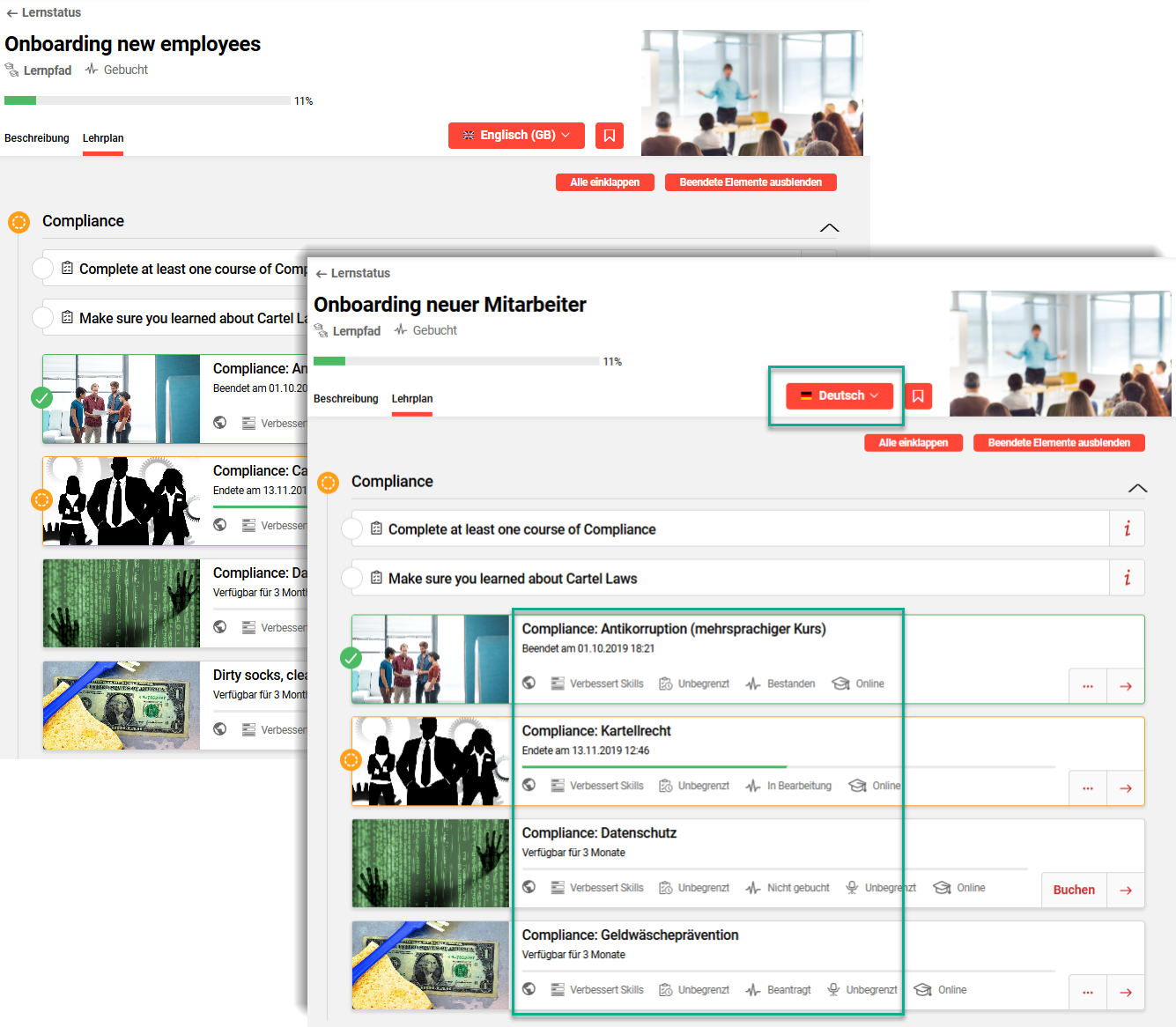
Task: Check the circle for Make sure you learned about Cartel Laws
Action: 351,578
